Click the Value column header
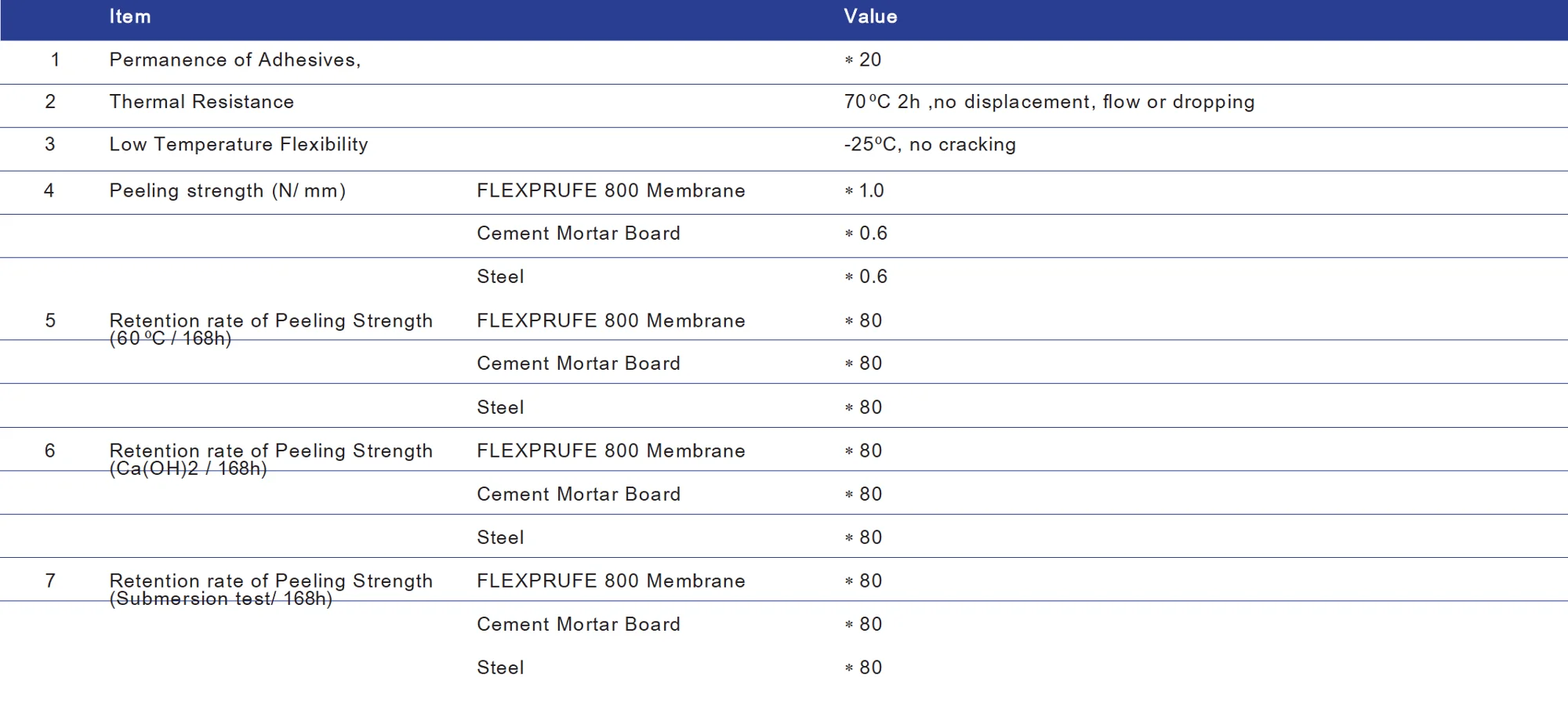Image resolution: width=1568 pixels, height=713 pixels. pos(870,16)
